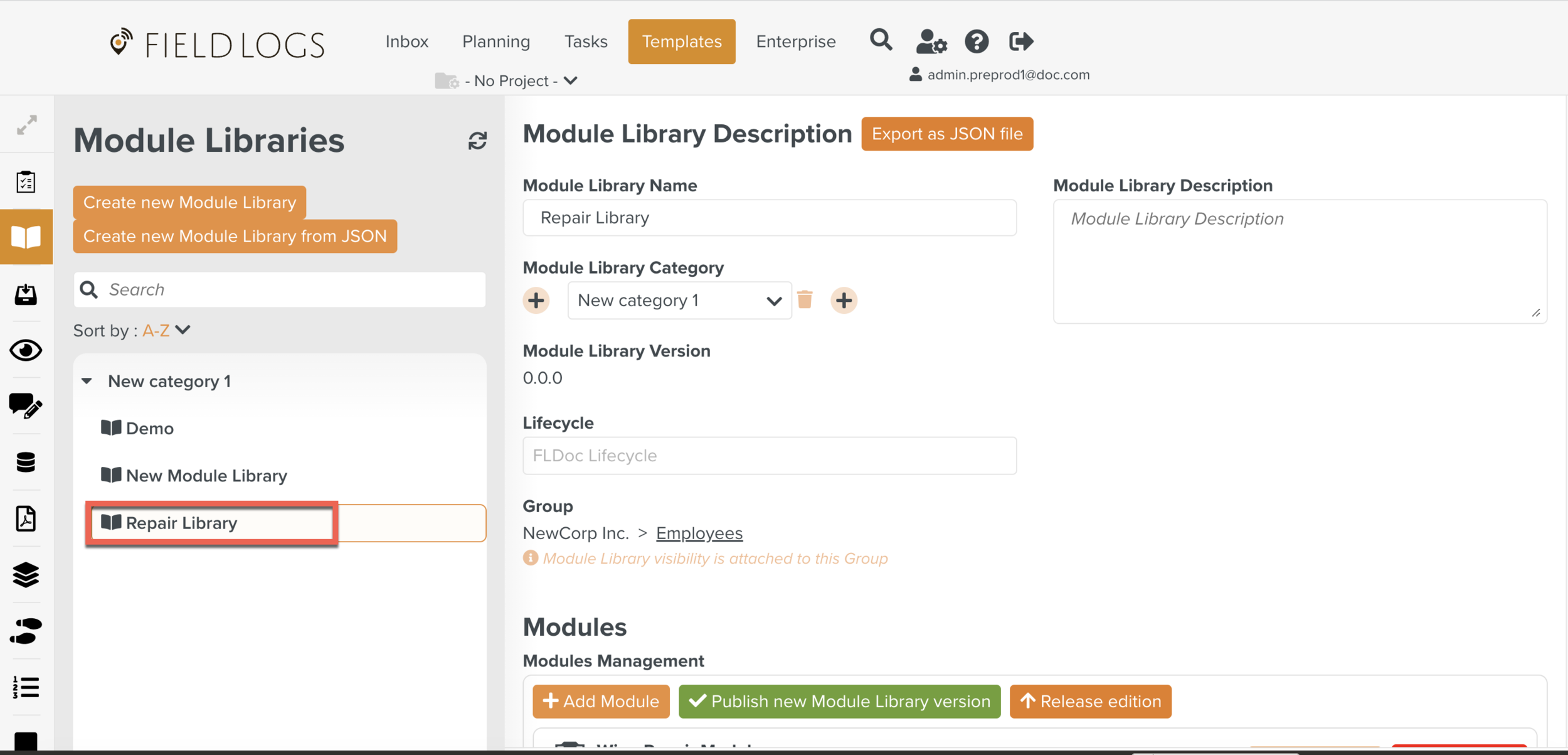Switch to the Planning tab

pyautogui.click(x=495, y=41)
